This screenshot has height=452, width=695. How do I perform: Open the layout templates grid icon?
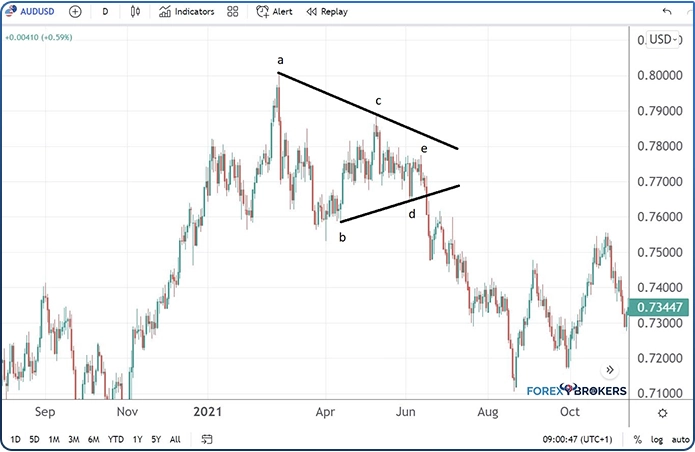click(x=232, y=12)
